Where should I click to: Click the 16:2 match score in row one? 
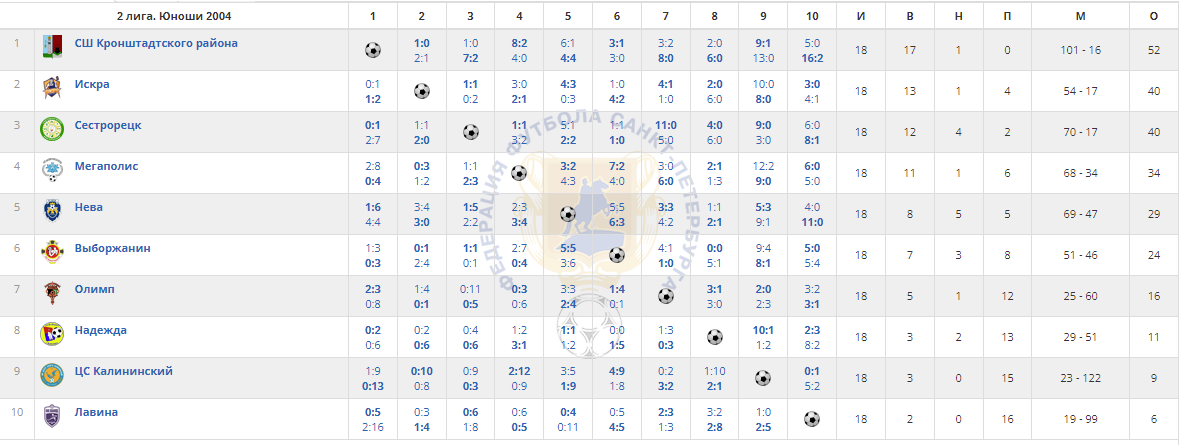pos(810,57)
